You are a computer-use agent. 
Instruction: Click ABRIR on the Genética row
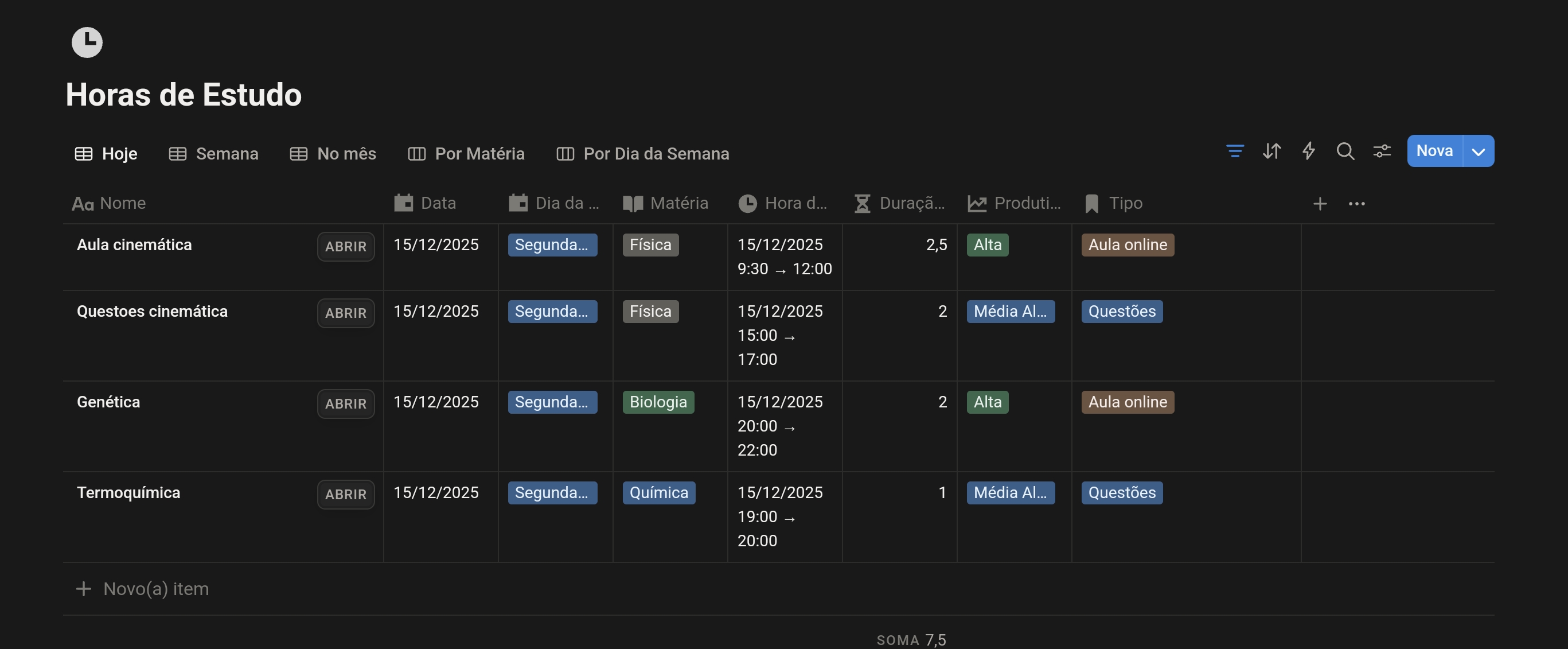point(345,403)
